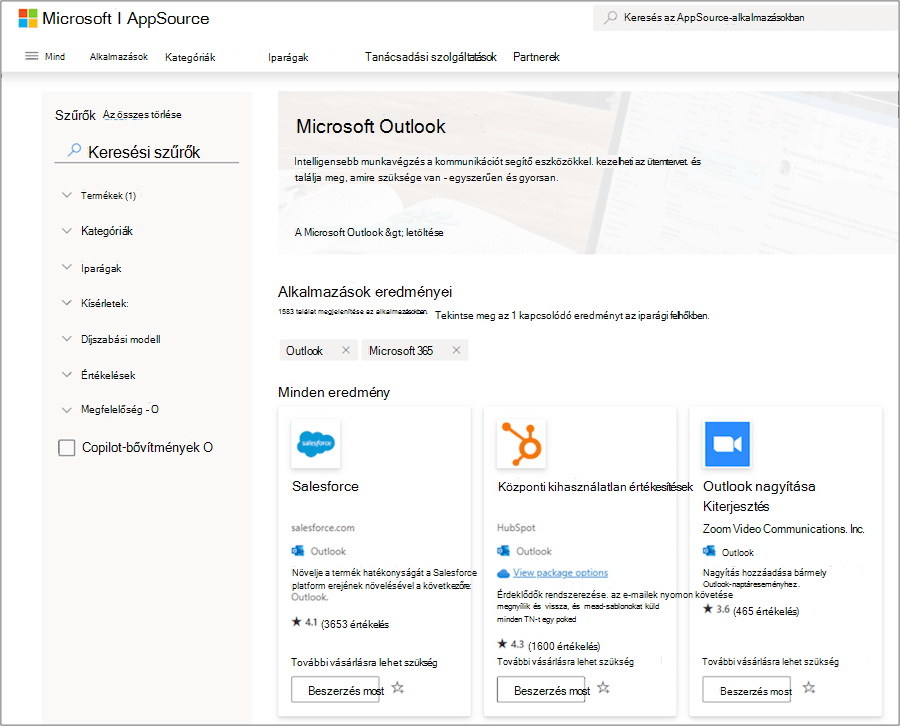Click the Zoom camera logo thumbnail
The width and height of the screenshot is (900, 726).
[x=727, y=444]
